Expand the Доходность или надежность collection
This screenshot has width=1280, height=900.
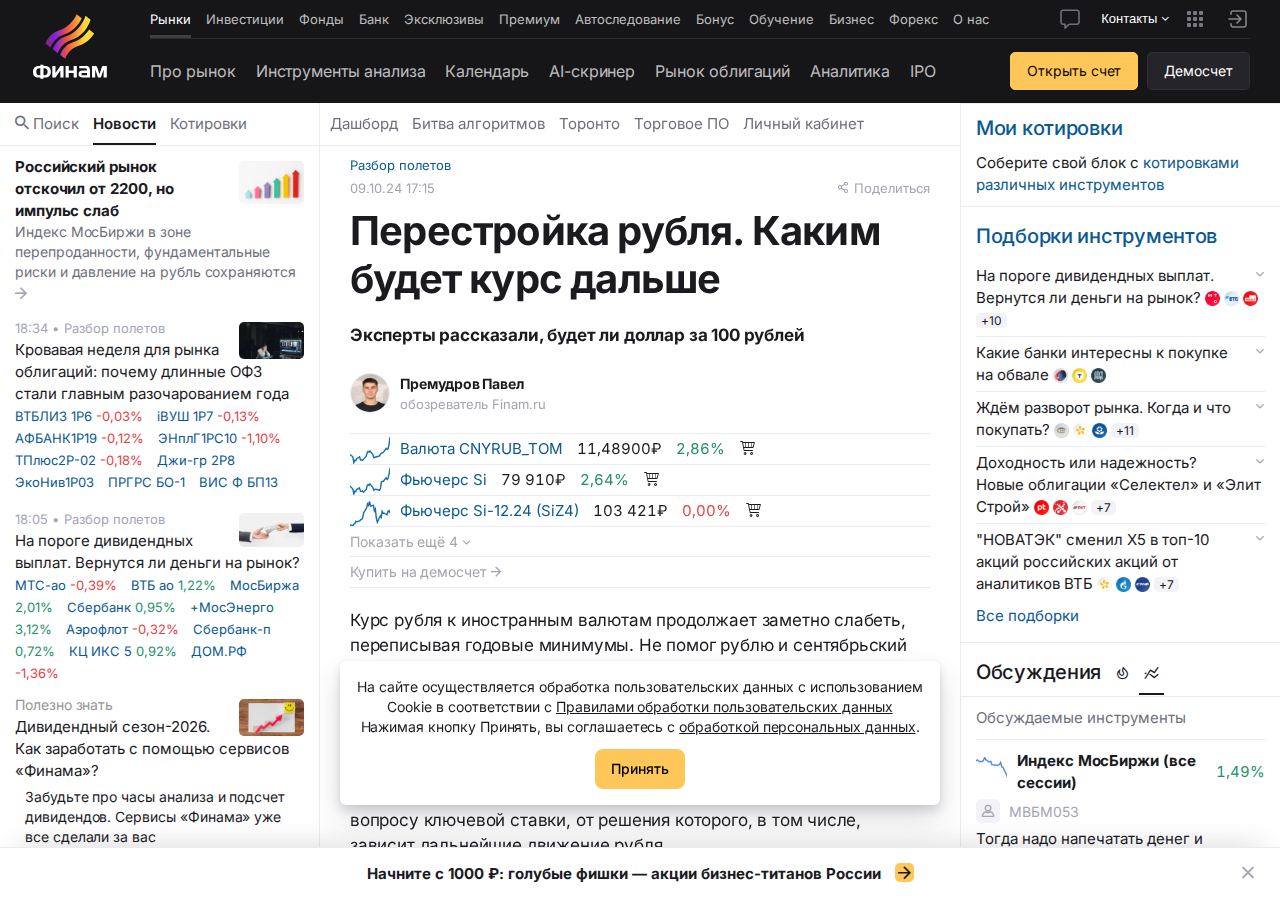click(x=1260, y=462)
